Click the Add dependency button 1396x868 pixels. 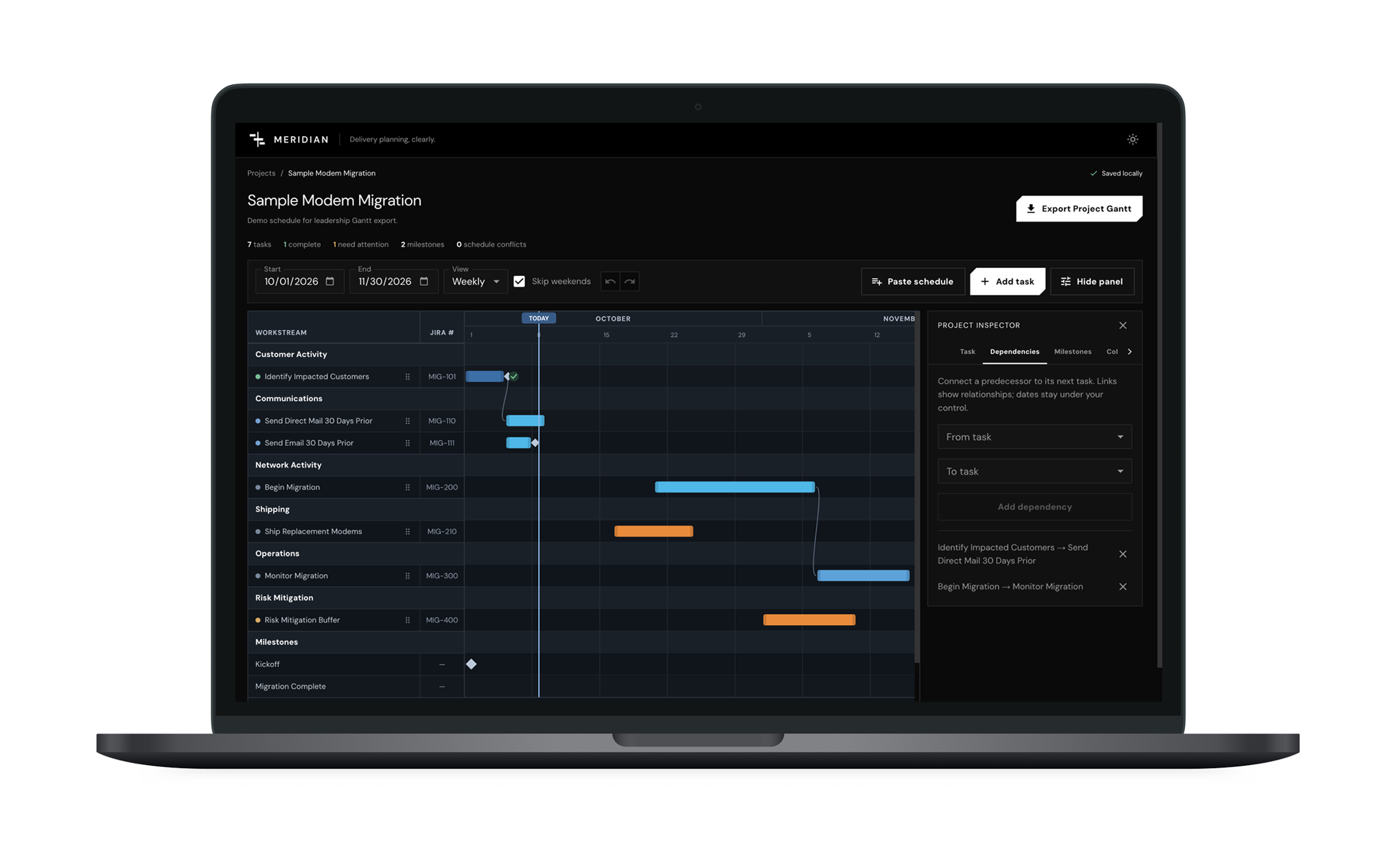1034,507
